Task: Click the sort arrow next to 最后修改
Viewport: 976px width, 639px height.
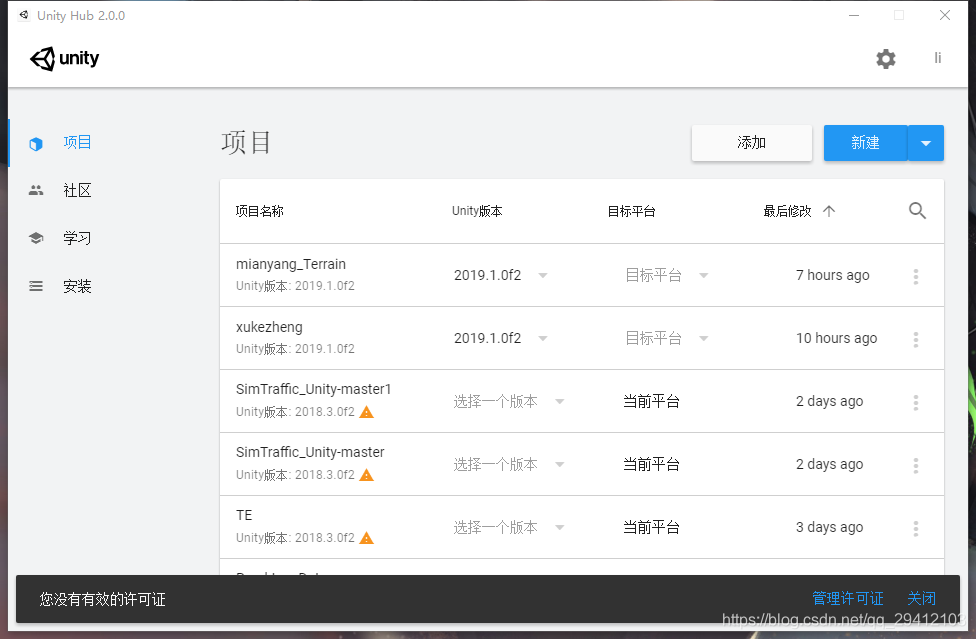Action: pos(828,211)
